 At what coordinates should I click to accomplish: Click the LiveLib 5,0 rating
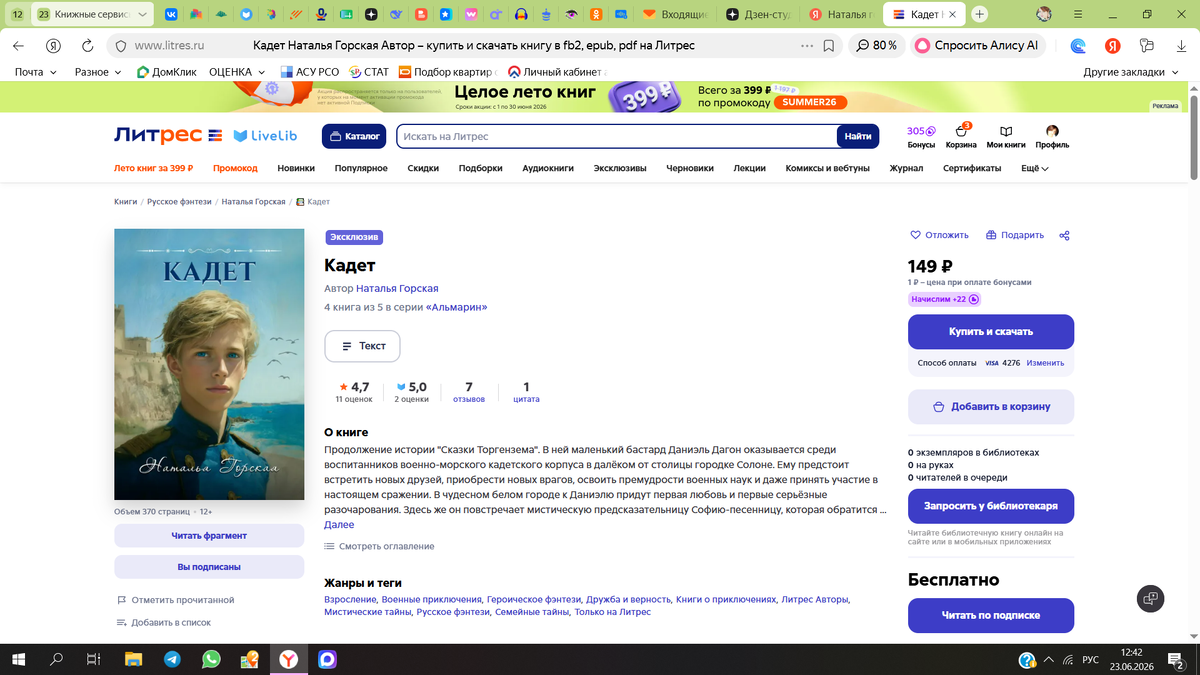[x=411, y=392]
